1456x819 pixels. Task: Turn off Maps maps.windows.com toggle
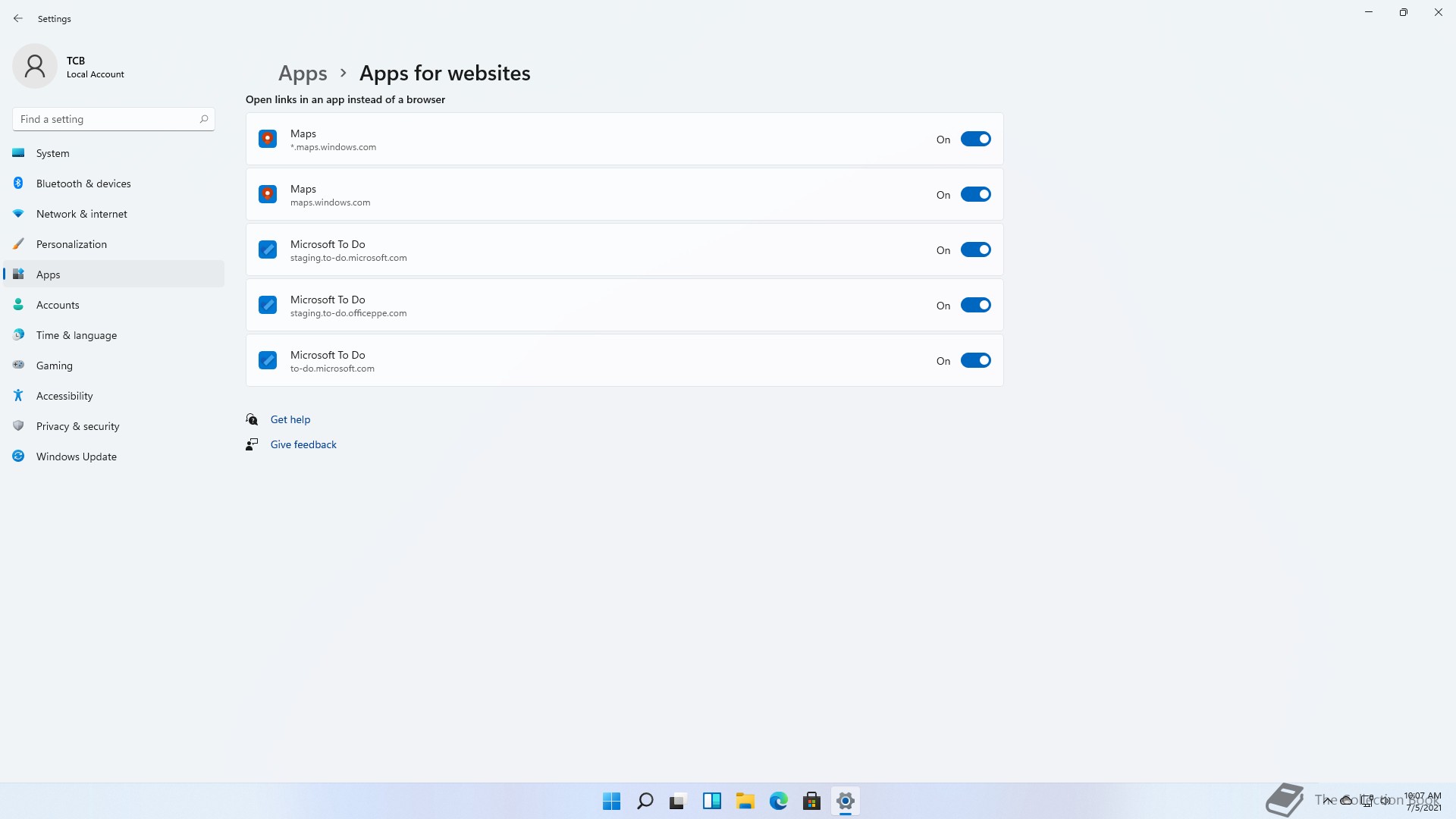[975, 194]
